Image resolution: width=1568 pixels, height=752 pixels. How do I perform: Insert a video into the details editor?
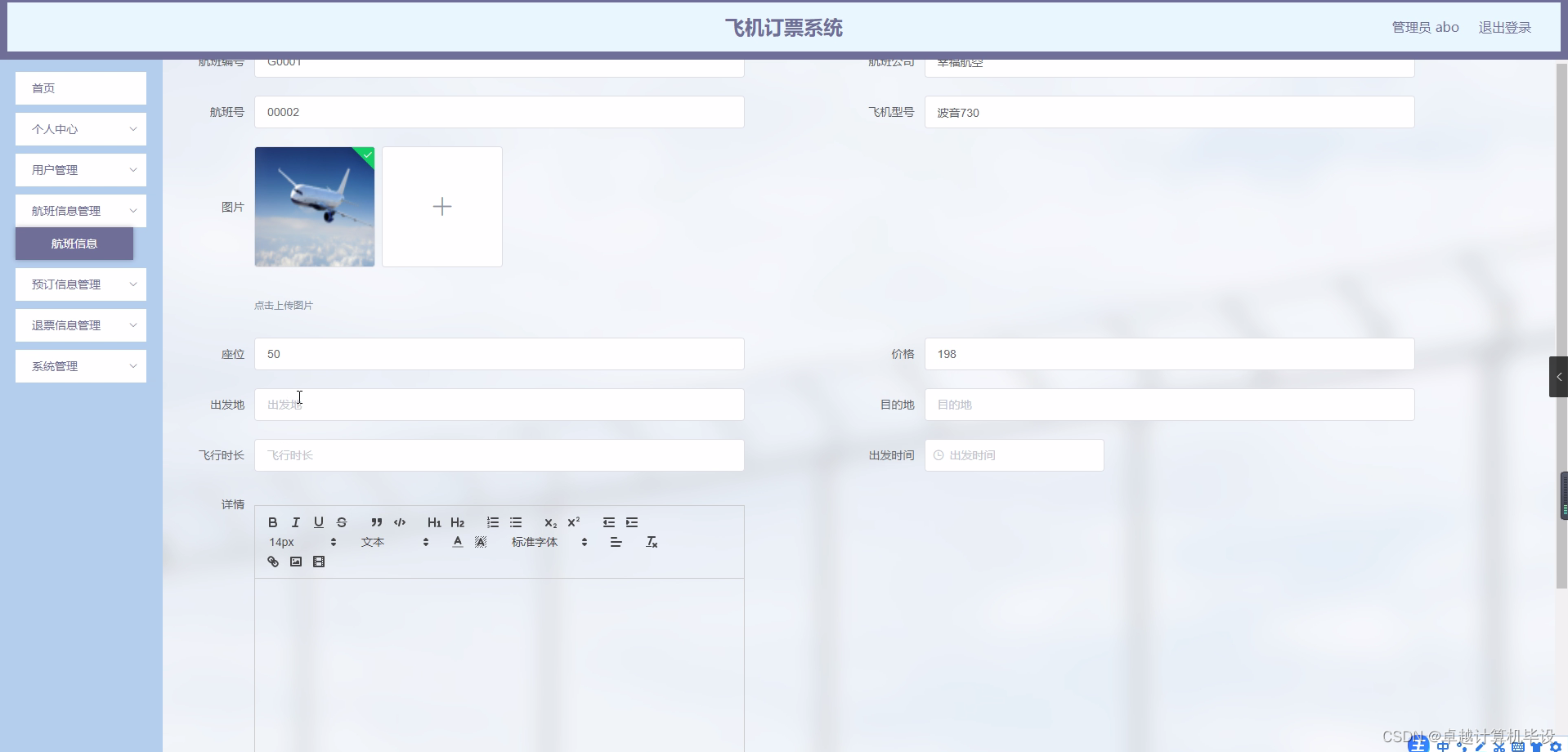[319, 562]
